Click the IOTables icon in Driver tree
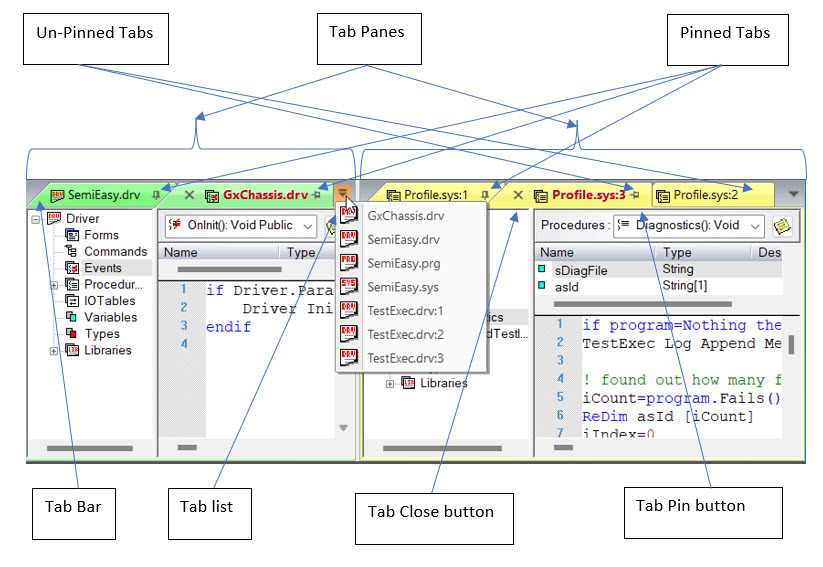823x567 pixels. tap(71, 301)
